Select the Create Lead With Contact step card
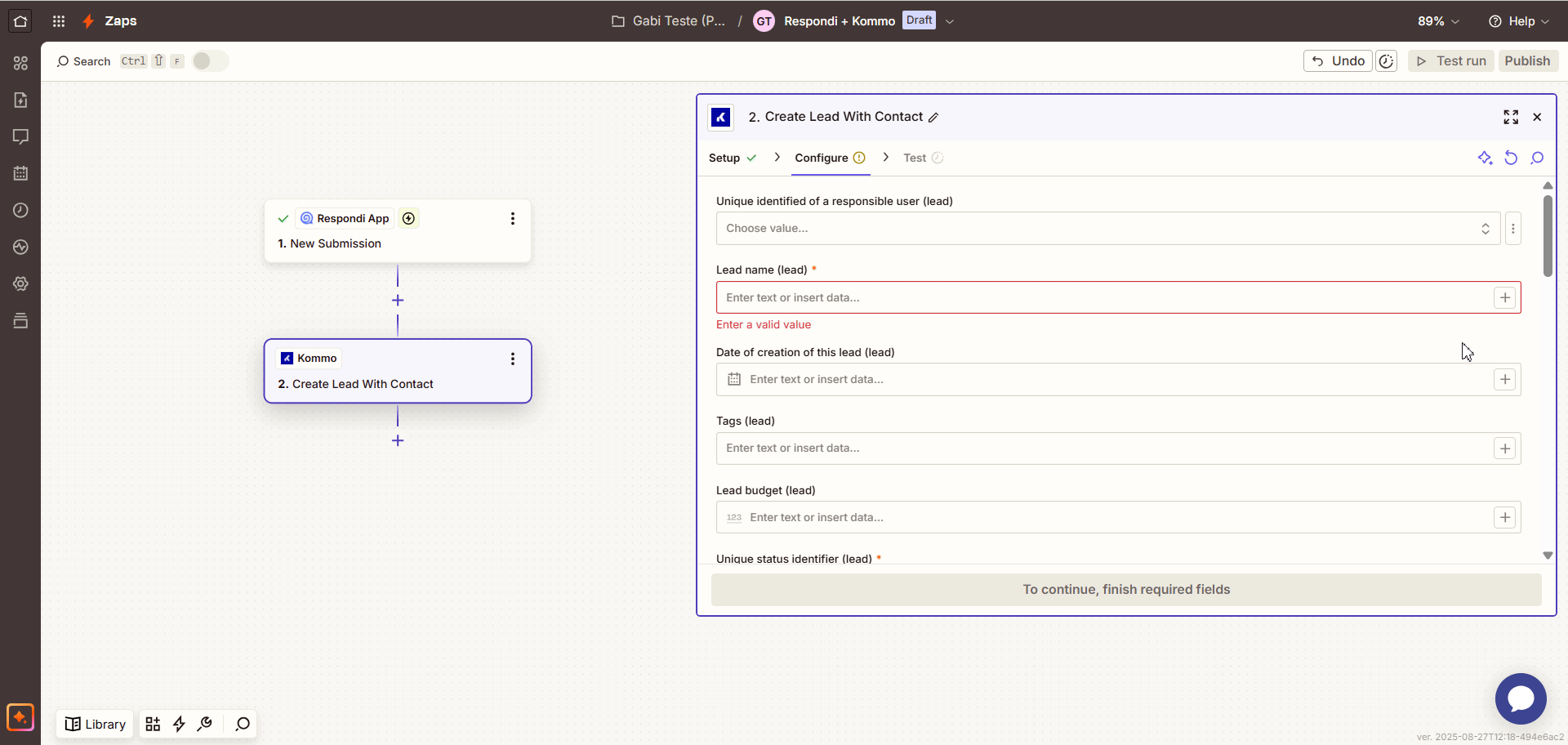The height and width of the screenshot is (745, 1568). [398, 371]
